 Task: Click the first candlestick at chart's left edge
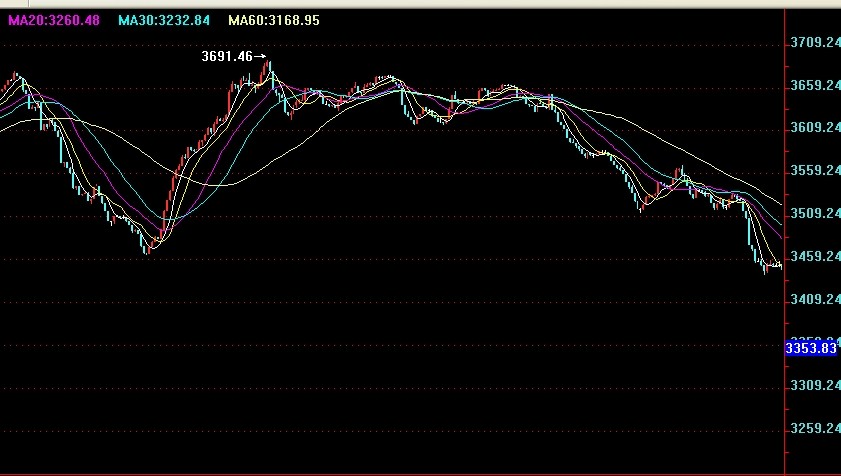(3, 90)
